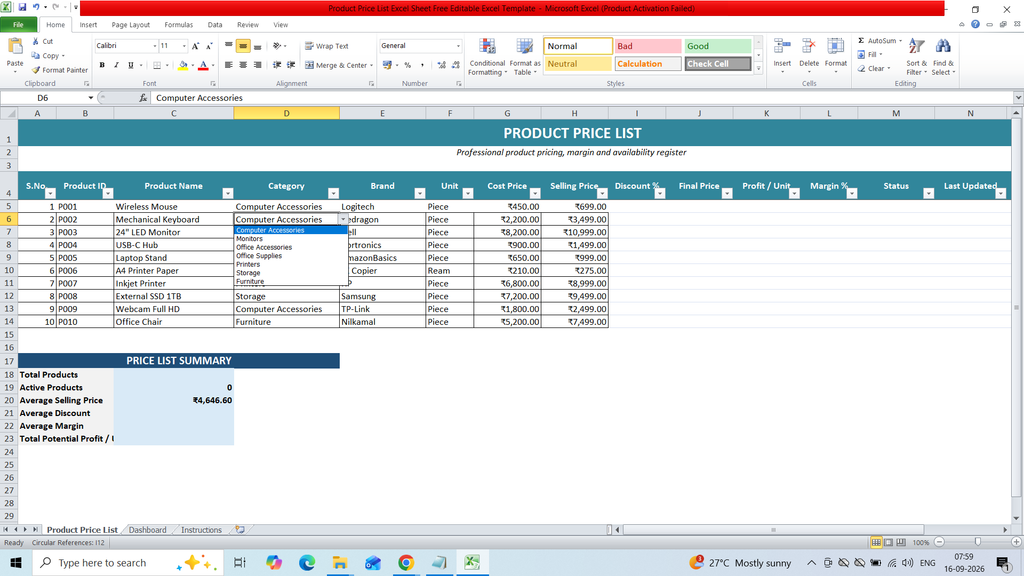Screen dimensions: 1024x576
Task: Click the Format Painter brush
Action: [36, 70]
